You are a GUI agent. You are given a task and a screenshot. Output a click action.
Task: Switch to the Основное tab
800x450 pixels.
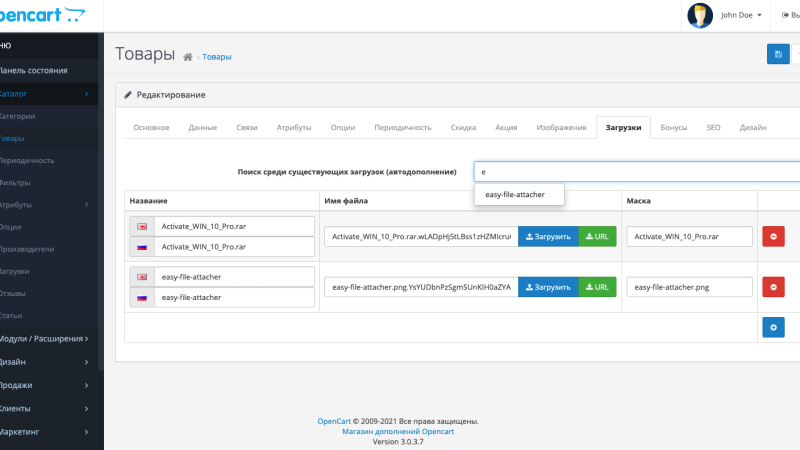coord(152,128)
